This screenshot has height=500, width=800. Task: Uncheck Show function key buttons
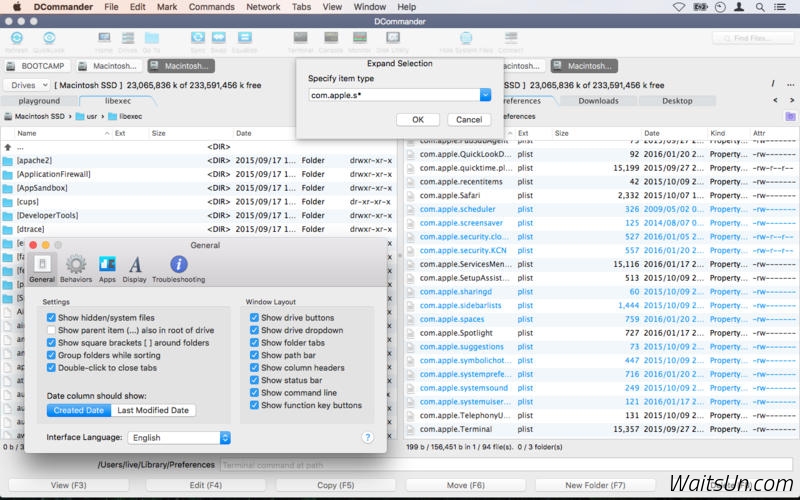[x=254, y=405]
